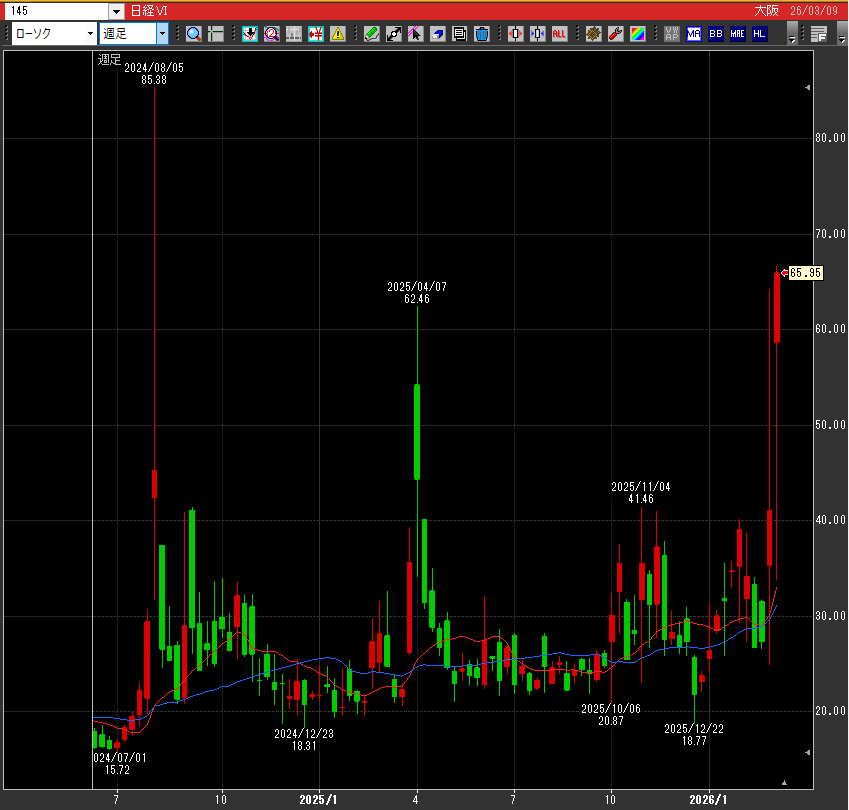Click the candle narrow (blue arrows) icon
Screen dimensions: 849x810
click(x=537, y=34)
